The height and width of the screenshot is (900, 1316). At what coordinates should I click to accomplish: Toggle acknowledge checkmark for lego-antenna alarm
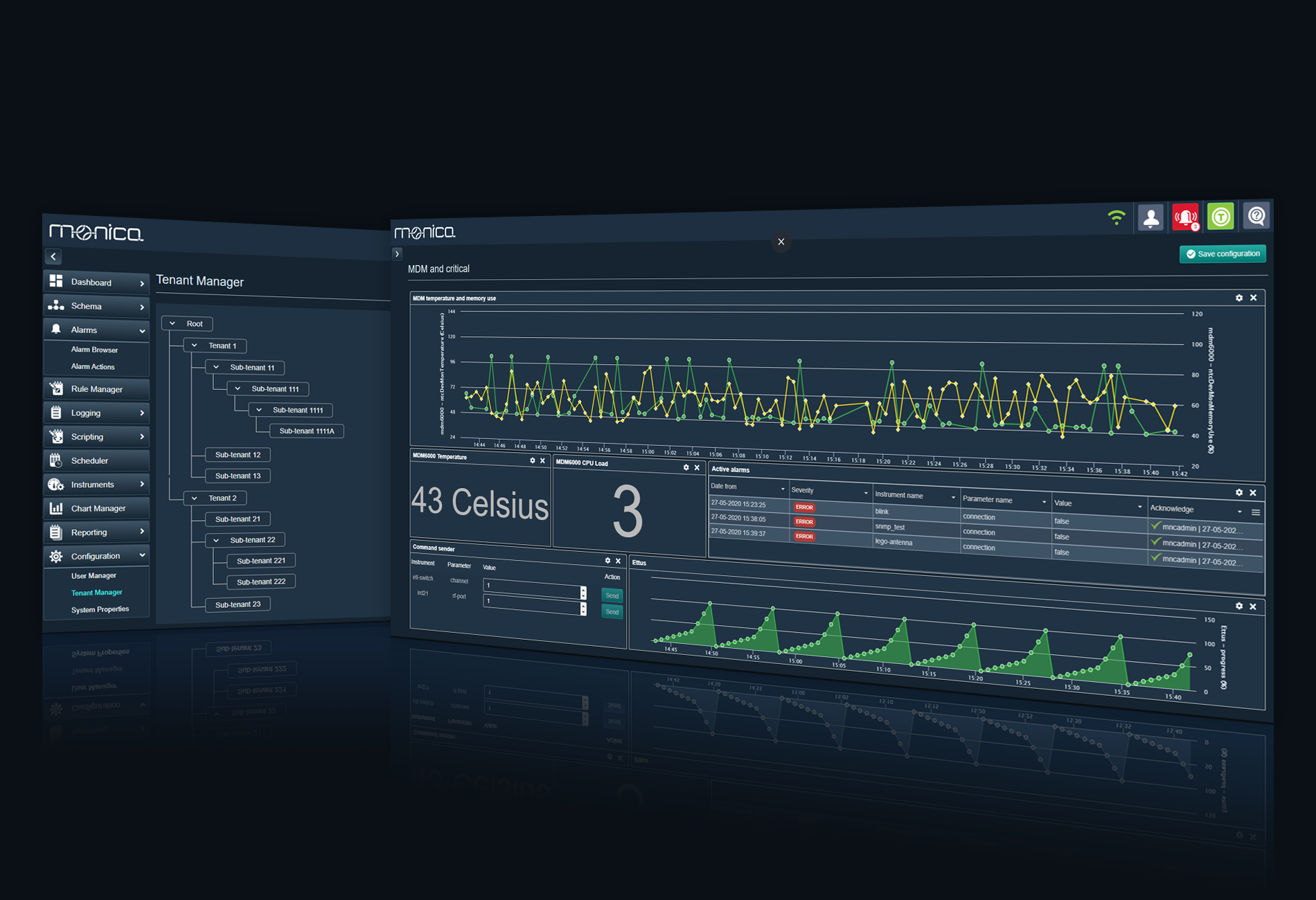tap(1155, 558)
